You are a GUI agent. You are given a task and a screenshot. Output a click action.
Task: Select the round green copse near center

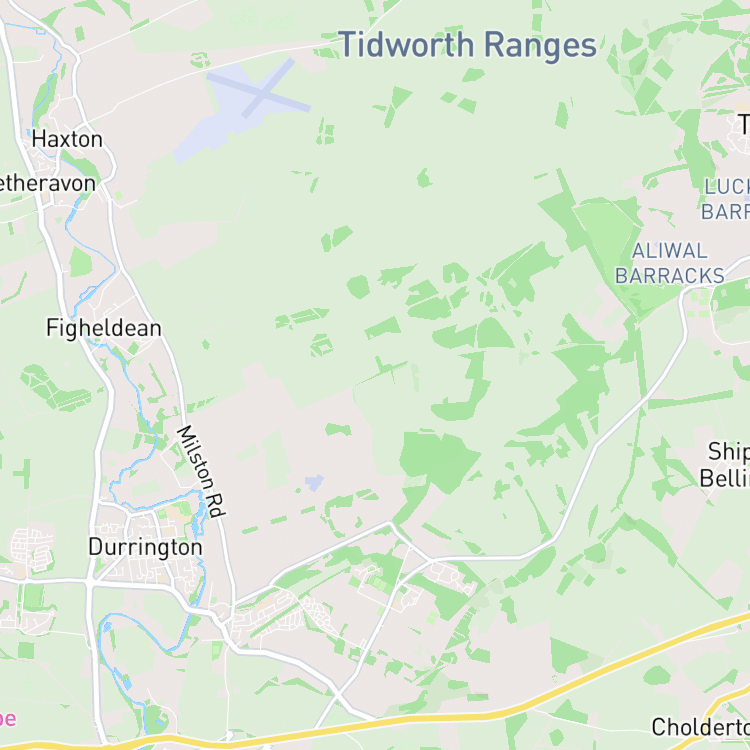point(358,287)
